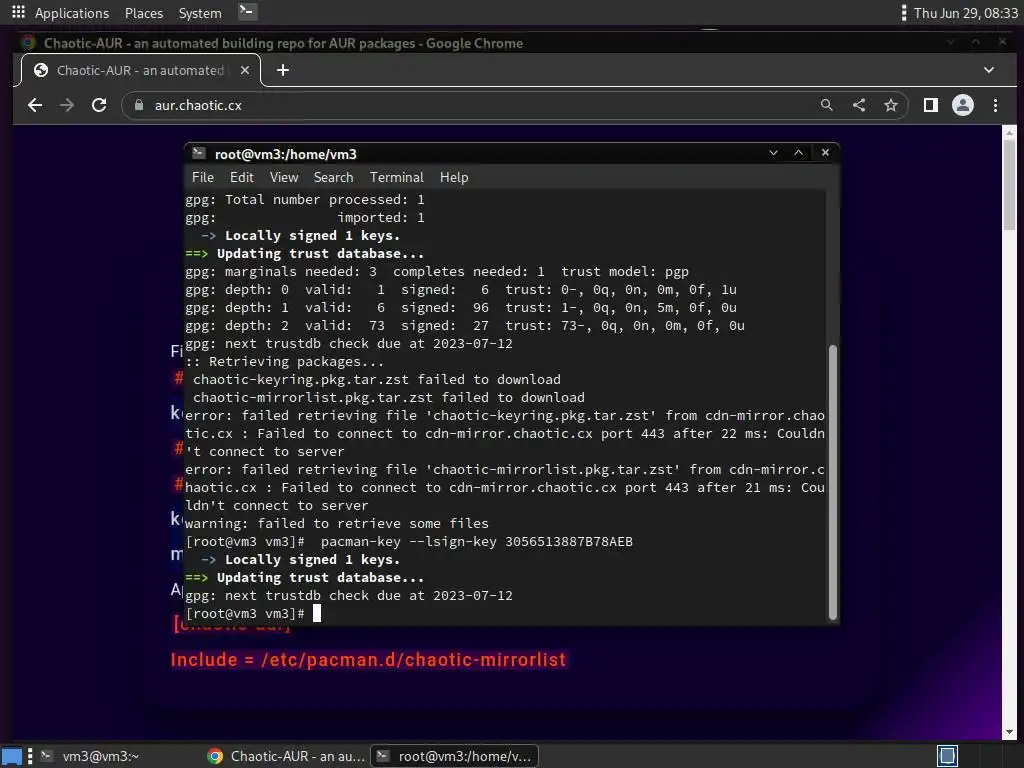Click the applications grid icon in top panel
This screenshot has height=768, width=1024.
coord(18,12)
